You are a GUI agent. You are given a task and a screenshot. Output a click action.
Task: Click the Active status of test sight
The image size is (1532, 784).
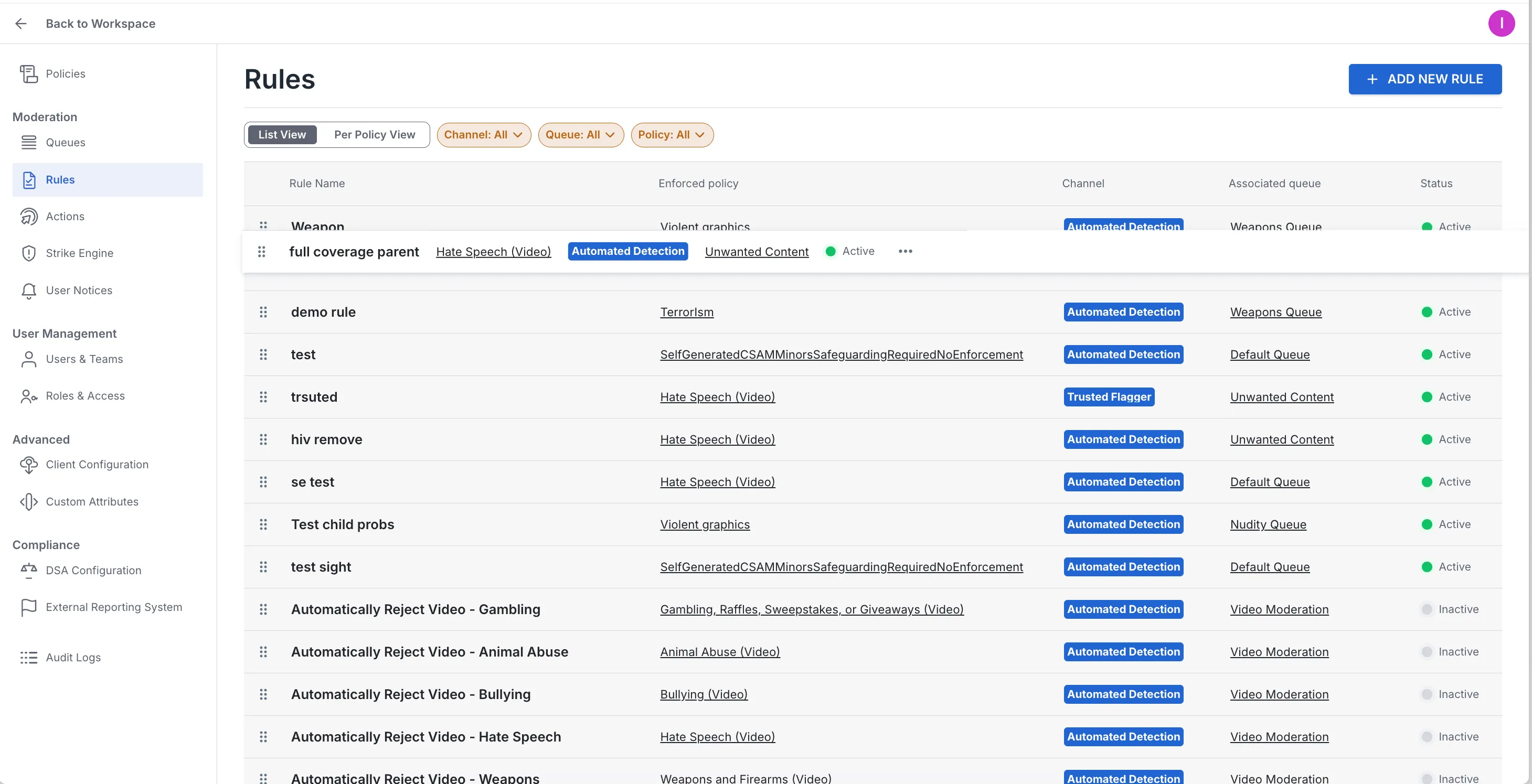pyautogui.click(x=1446, y=567)
